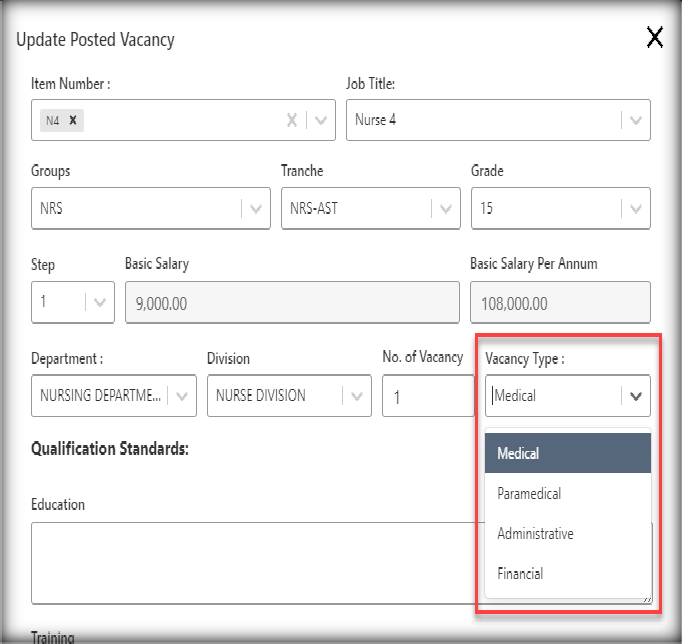The height and width of the screenshot is (644, 682).
Task: Click the Basic Salary Per Annum field
Action: 560,302
